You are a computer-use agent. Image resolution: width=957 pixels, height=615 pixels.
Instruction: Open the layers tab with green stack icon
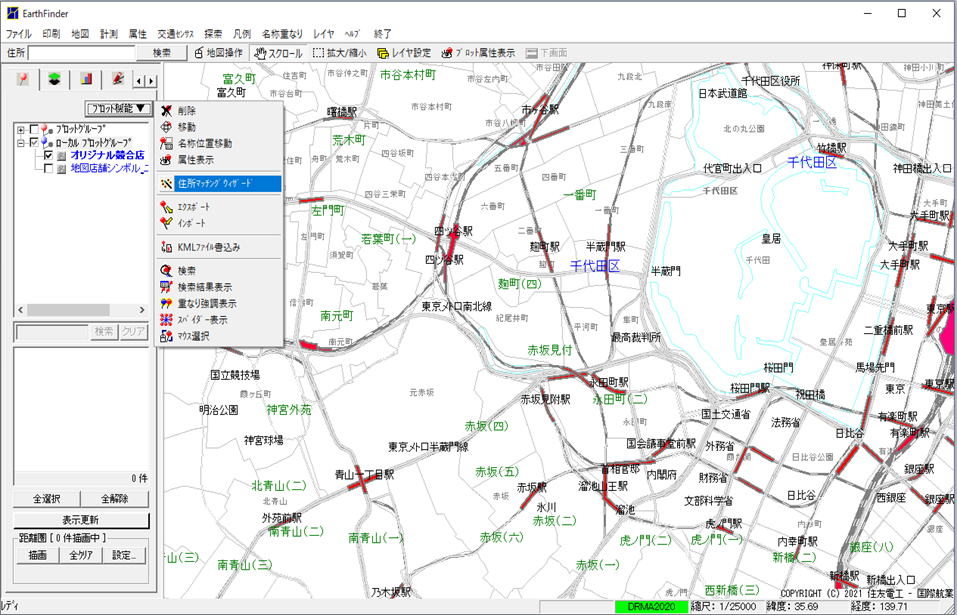(54, 79)
